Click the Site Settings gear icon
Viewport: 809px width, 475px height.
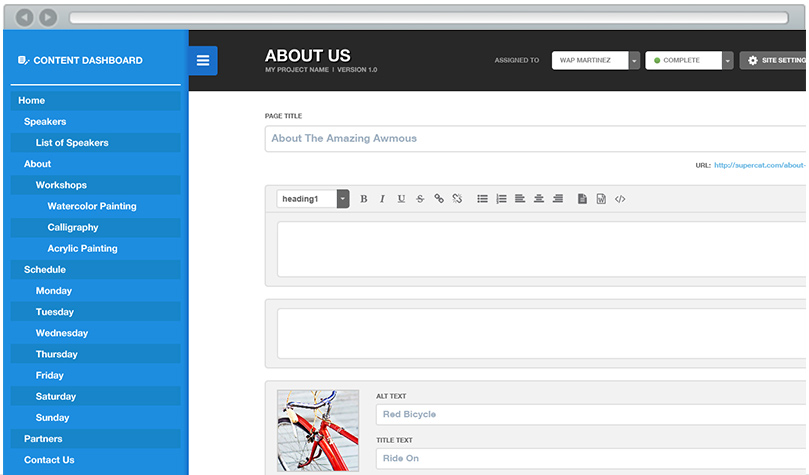753,60
